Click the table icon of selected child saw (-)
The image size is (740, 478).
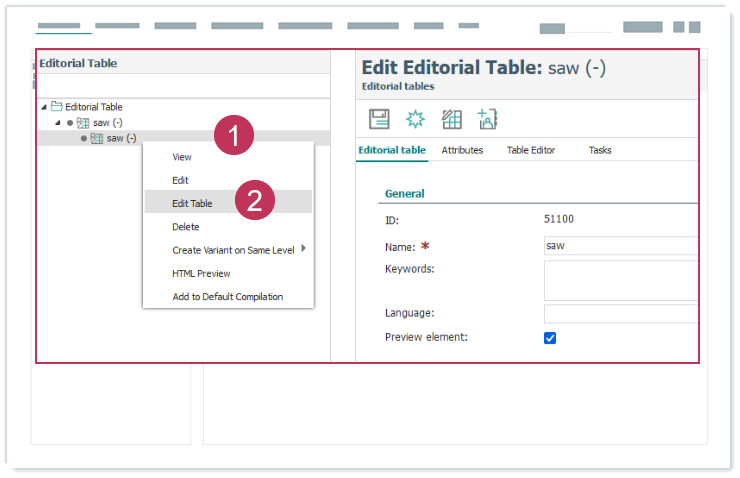tap(97, 138)
